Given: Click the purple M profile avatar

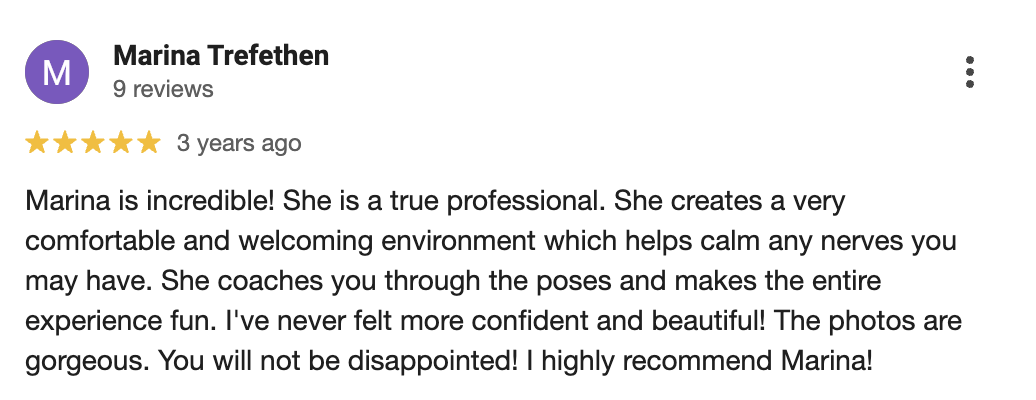Looking at the screenshot, I should coord(57,72).
